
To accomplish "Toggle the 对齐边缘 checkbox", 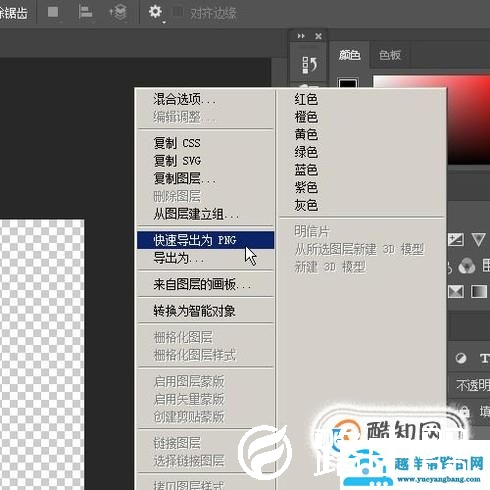I will click(x=178, y=13).
